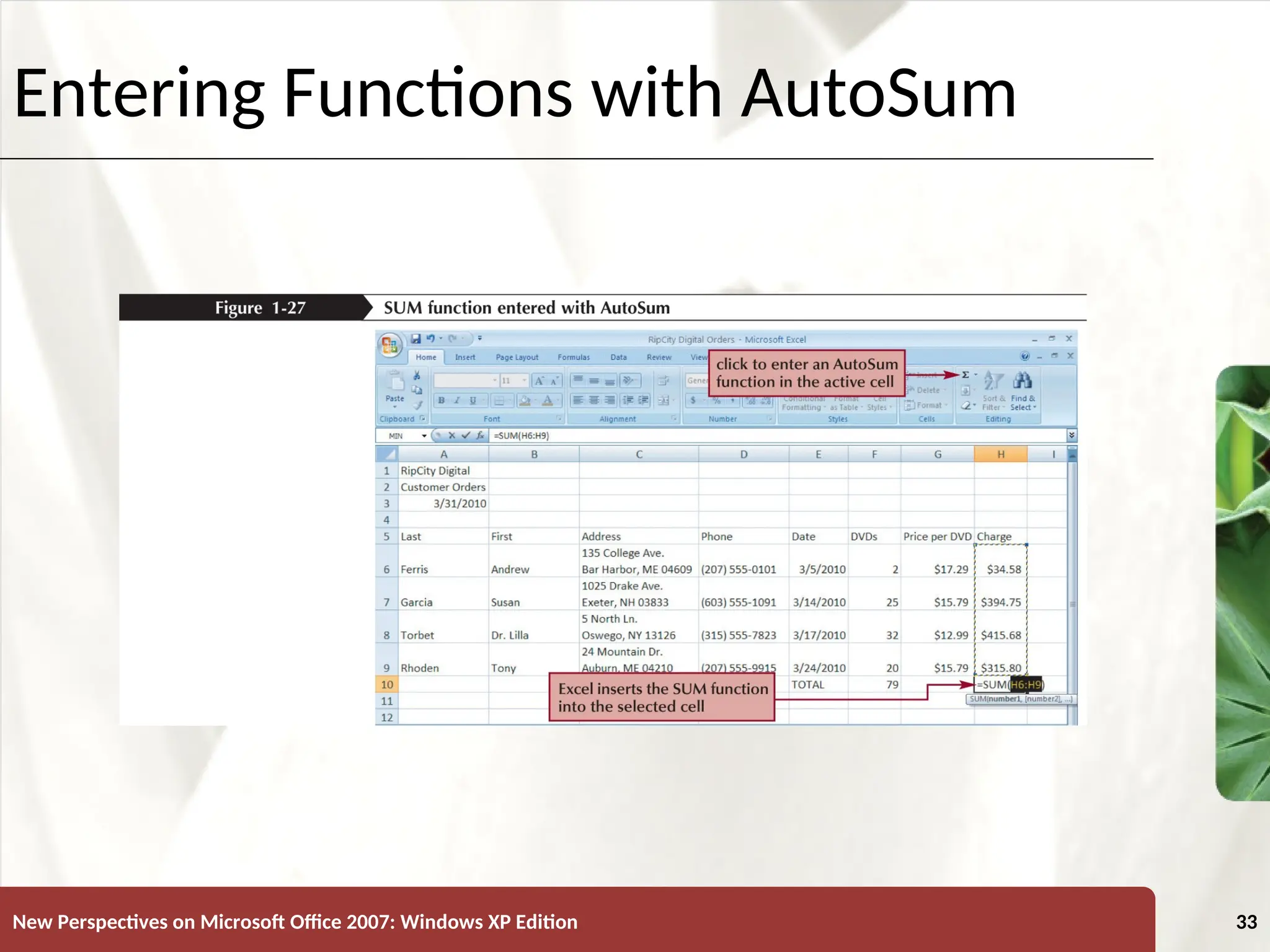Image resolution: width=1270 pixels, height=952 pixels.
Task: Select Align Text Left
Action: coord(578,400)
